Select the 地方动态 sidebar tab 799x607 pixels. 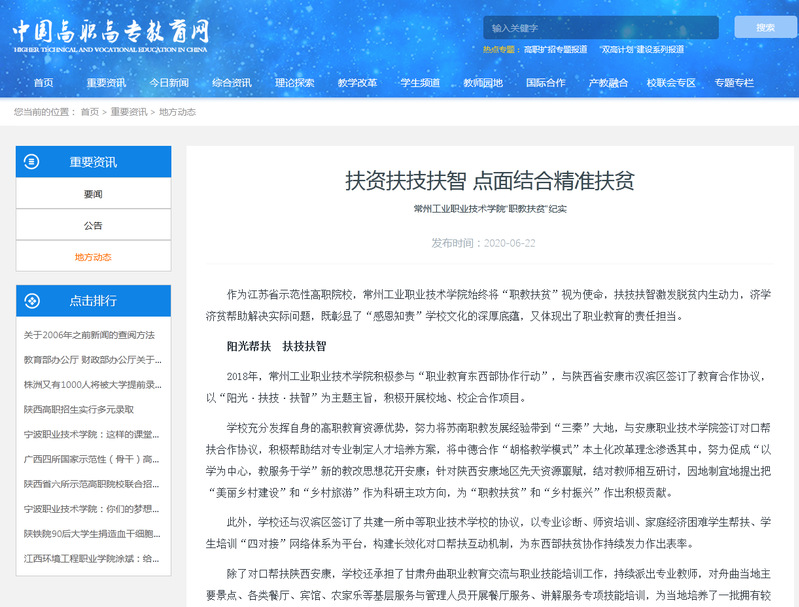[93, 257]
